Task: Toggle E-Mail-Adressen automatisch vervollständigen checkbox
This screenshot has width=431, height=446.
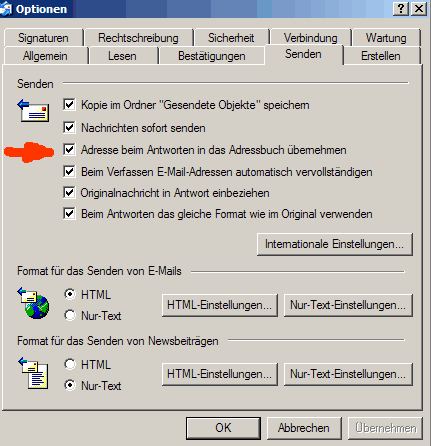Action: (x=69, y=172)
